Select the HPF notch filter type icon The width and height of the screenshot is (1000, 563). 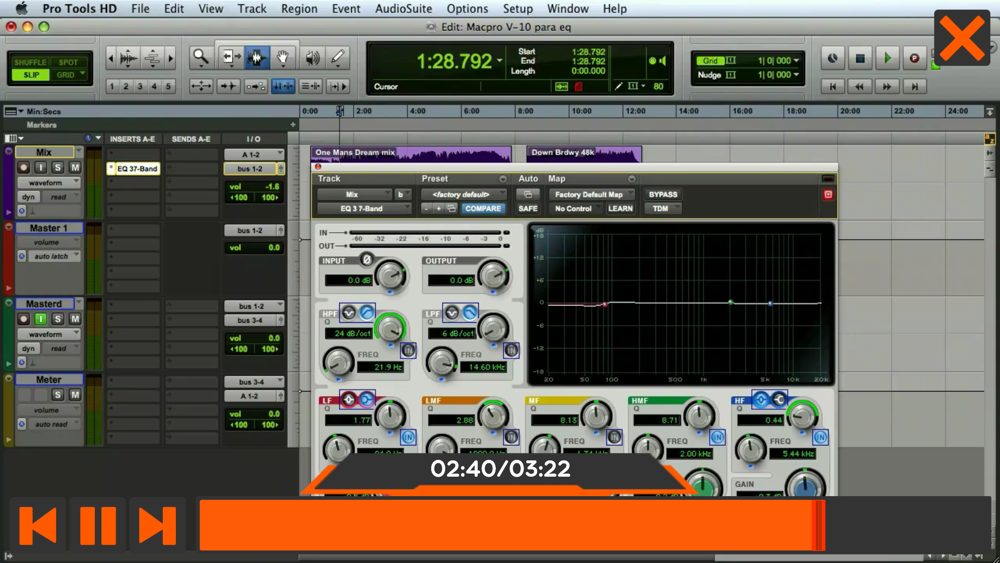349,312
